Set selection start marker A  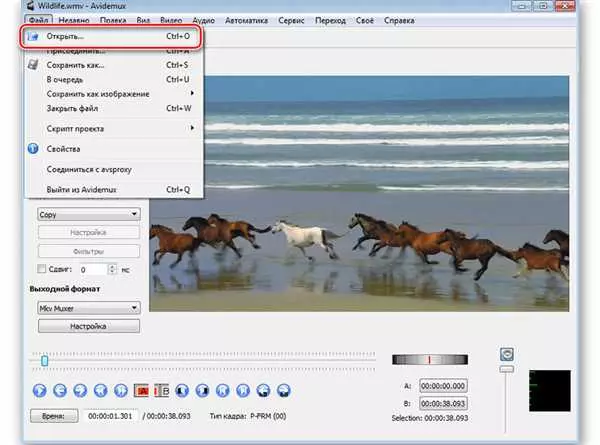(141, 391)
